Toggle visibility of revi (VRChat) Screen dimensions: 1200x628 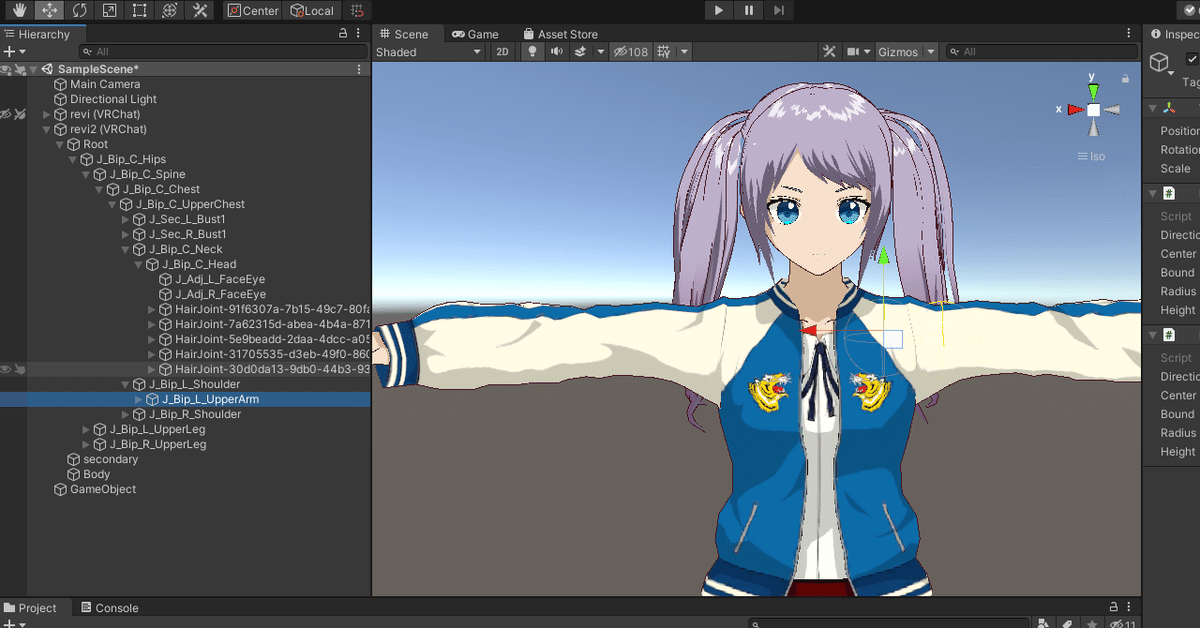point(6,114)
